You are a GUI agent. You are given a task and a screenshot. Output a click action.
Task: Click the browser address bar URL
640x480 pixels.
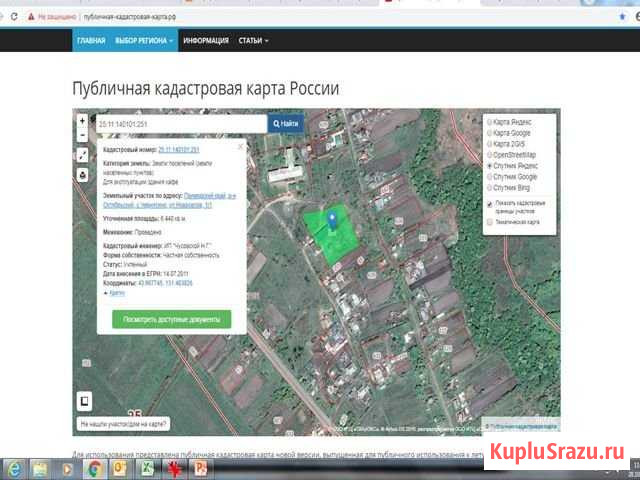[x=130, y=17]
